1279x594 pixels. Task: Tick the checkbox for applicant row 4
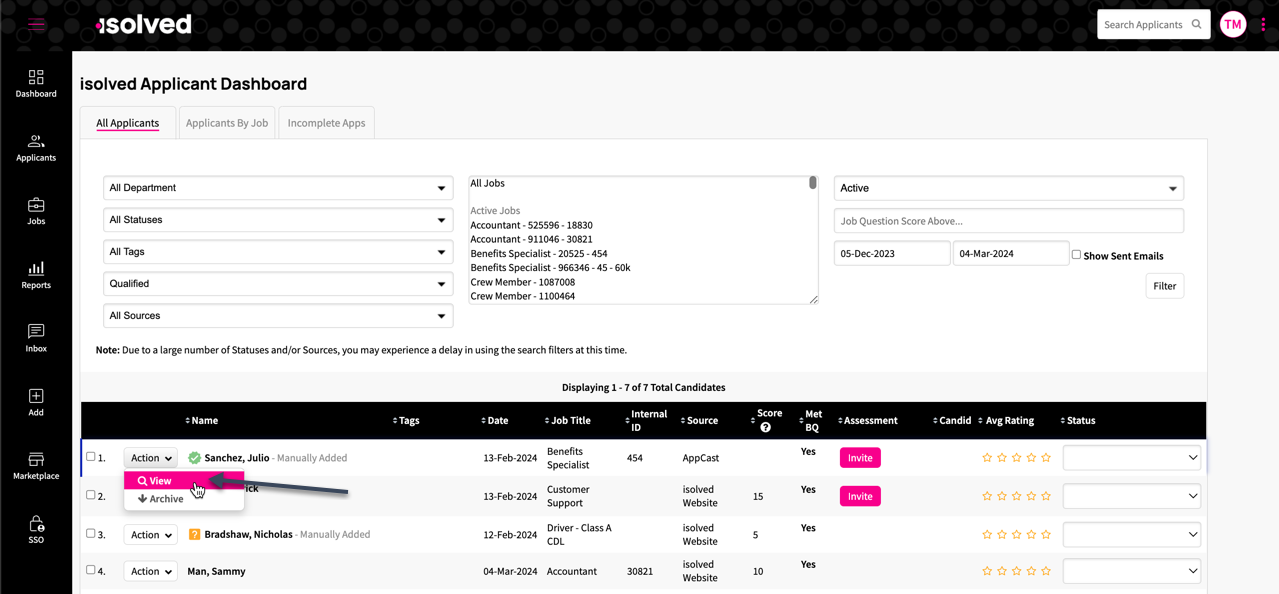[91, 570]
